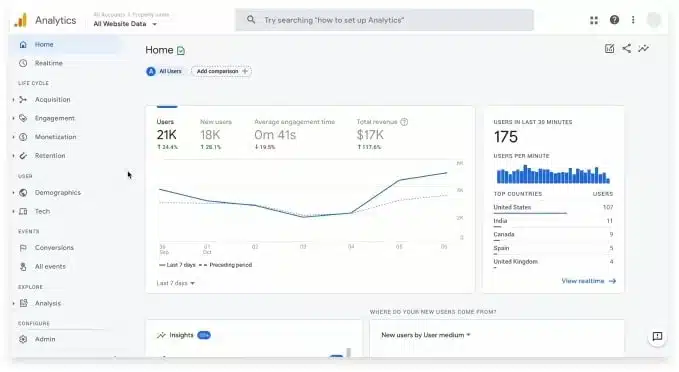Click the All Users segment chip
679x372 pixels.
tap(164, 71)
